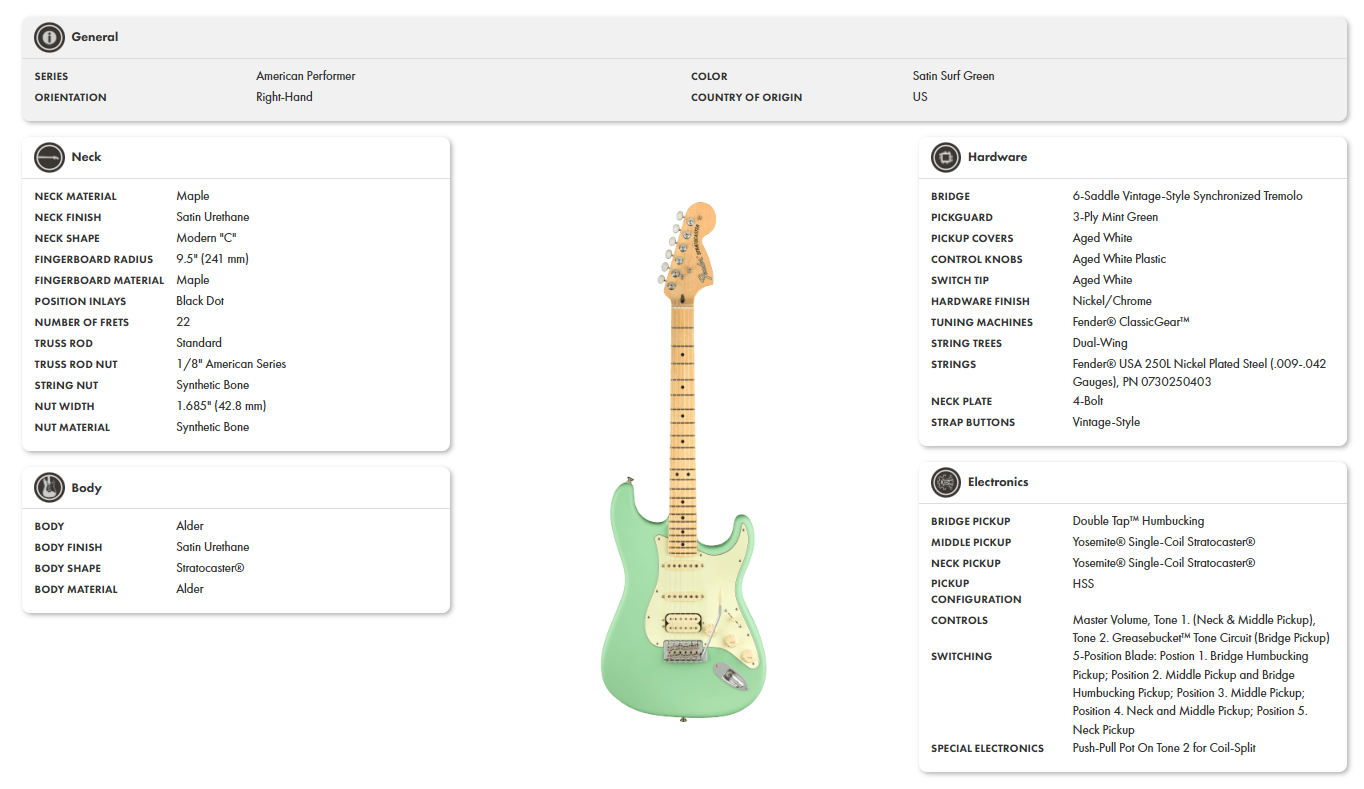This screenshot has width=1364, height=789.
Task: Click the Dual-Wing string trees value
Action: coord(1101,343)
